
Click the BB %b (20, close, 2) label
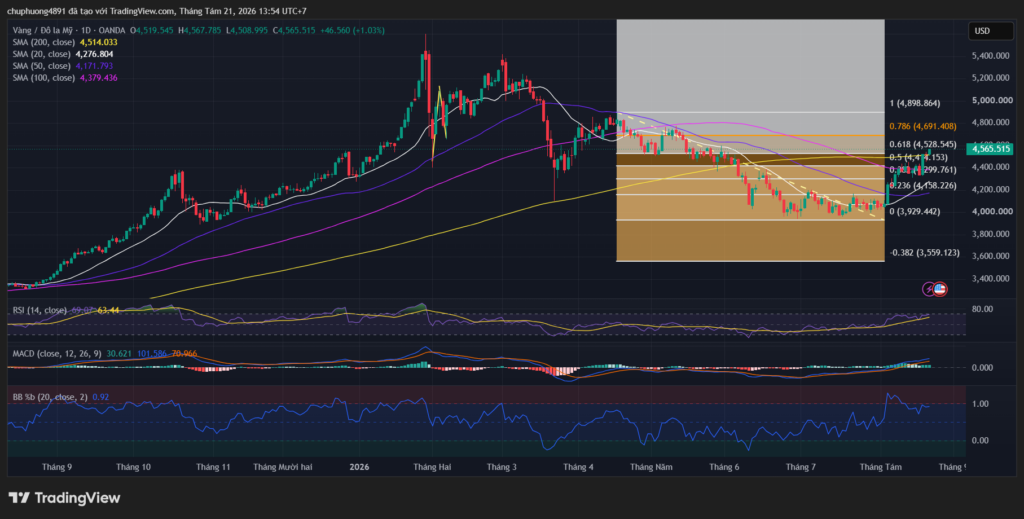[x=50, y=396]
